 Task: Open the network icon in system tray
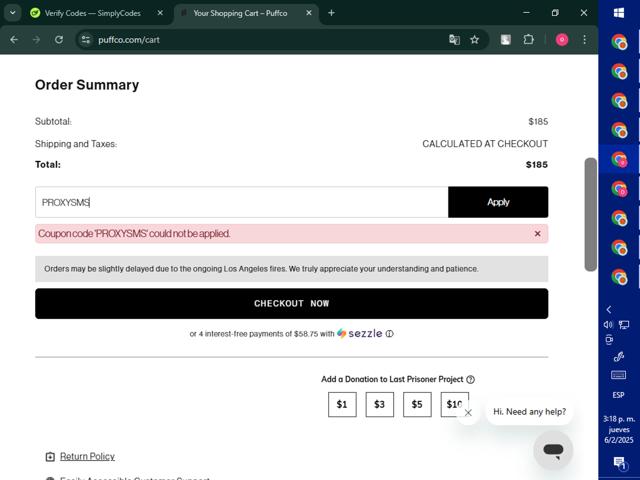tap(624, 324)
